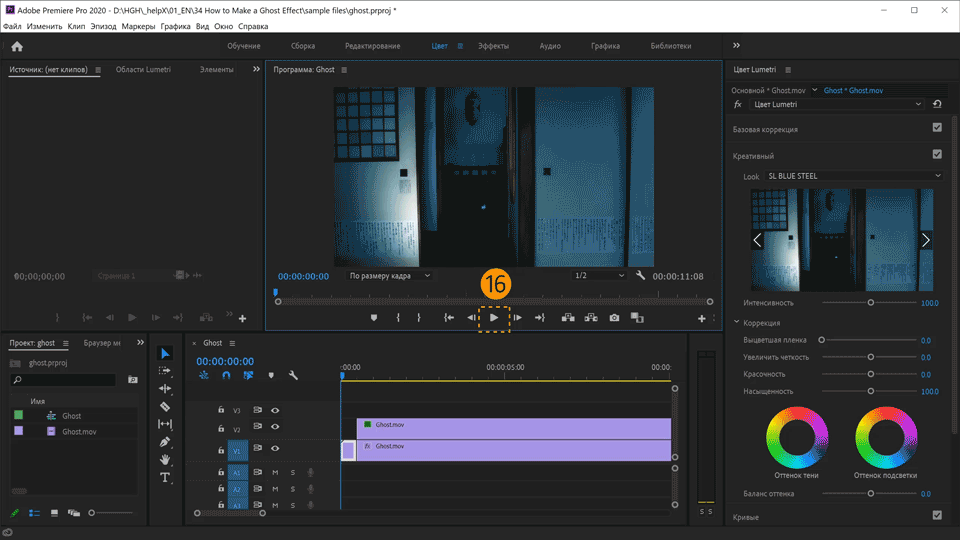Open the Program monitor settings wrench
Viewport: 960px width, 540px height.
tap(640, 276)
